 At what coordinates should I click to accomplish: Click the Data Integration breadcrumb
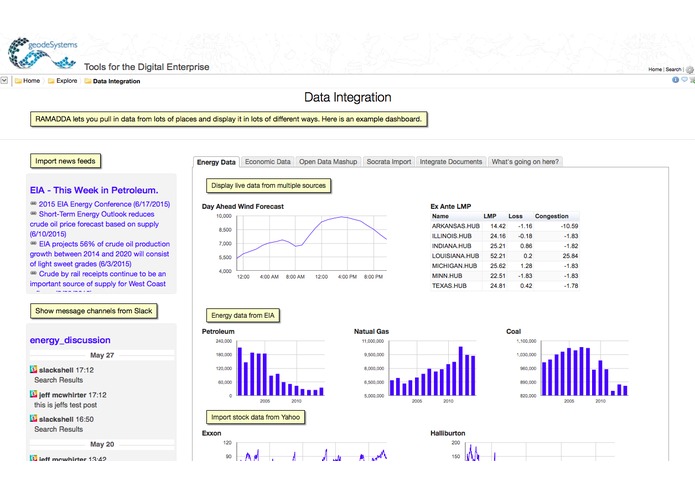click(x=117, y=81)
